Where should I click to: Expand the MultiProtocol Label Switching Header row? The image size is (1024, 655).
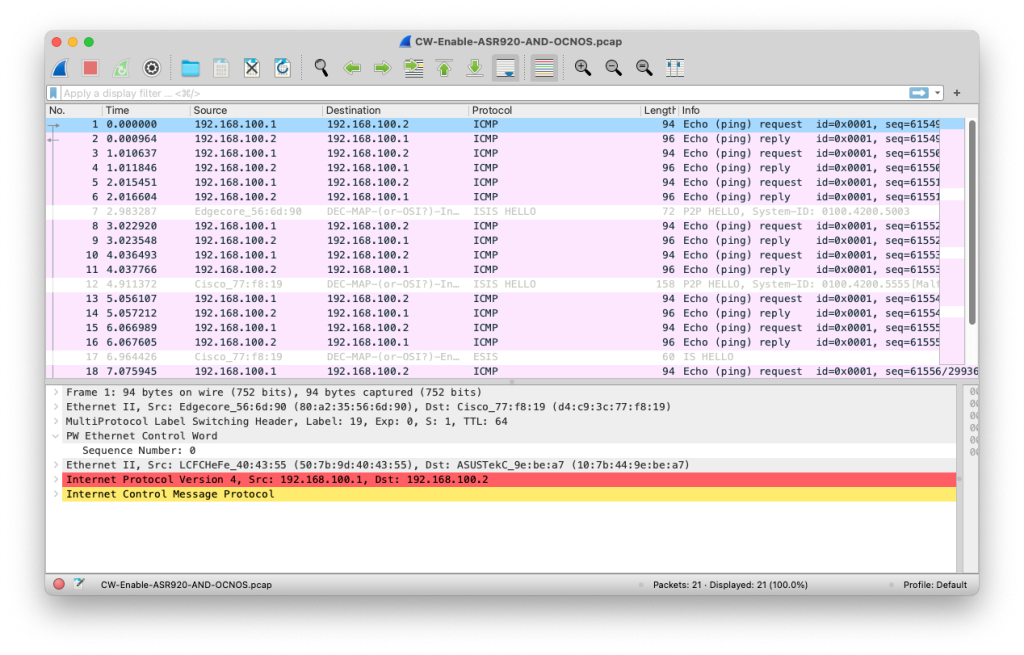[x=57, y=421]
